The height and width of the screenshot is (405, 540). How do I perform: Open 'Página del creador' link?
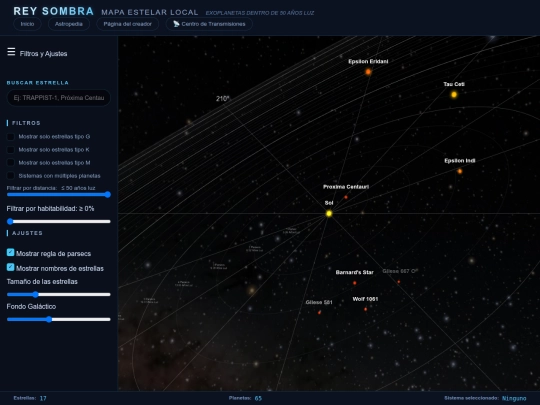pos(127,24)
